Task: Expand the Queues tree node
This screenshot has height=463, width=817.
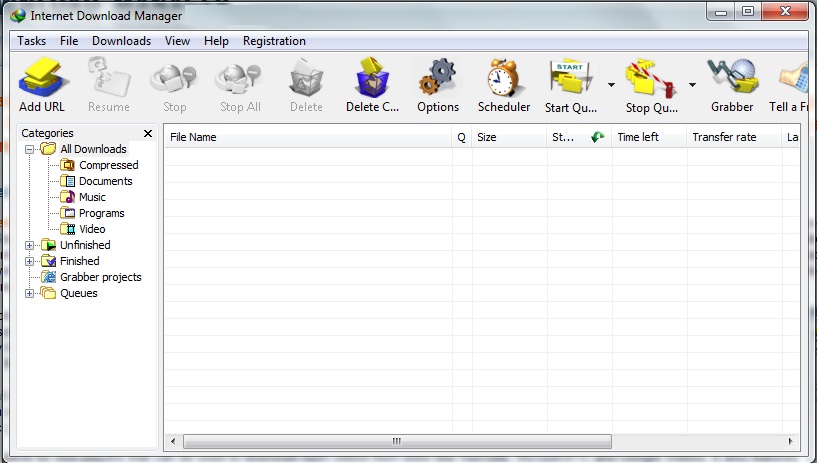Action: (30, 293)
